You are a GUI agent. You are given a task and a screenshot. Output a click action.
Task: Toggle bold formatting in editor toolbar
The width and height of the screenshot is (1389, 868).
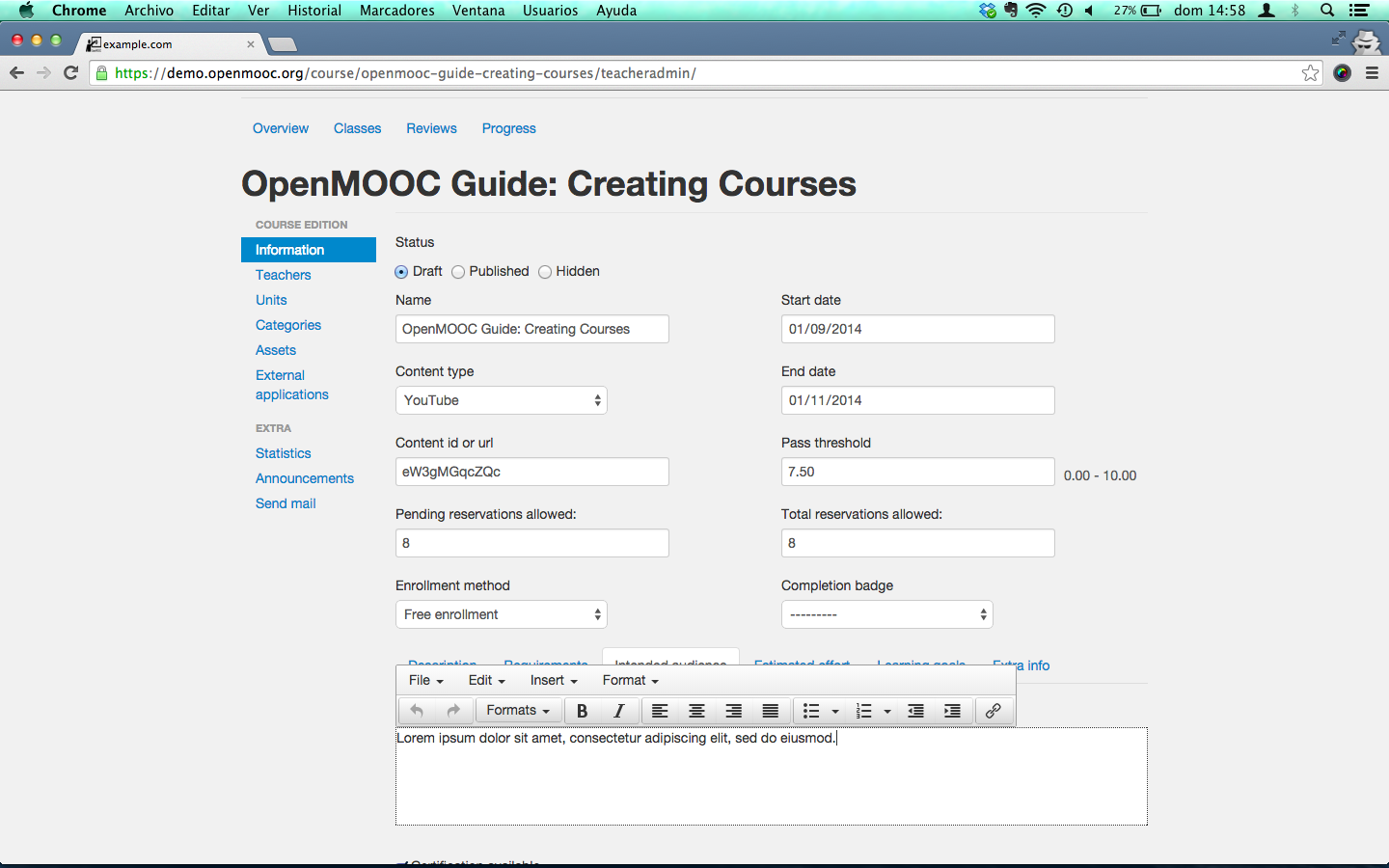[x=582, y=711]
